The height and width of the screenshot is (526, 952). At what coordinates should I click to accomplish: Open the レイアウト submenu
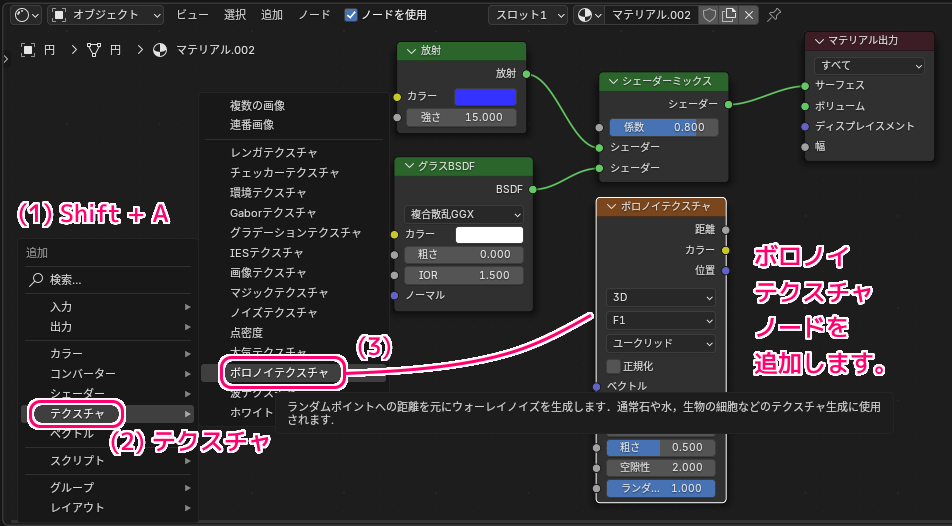point(108,507)
